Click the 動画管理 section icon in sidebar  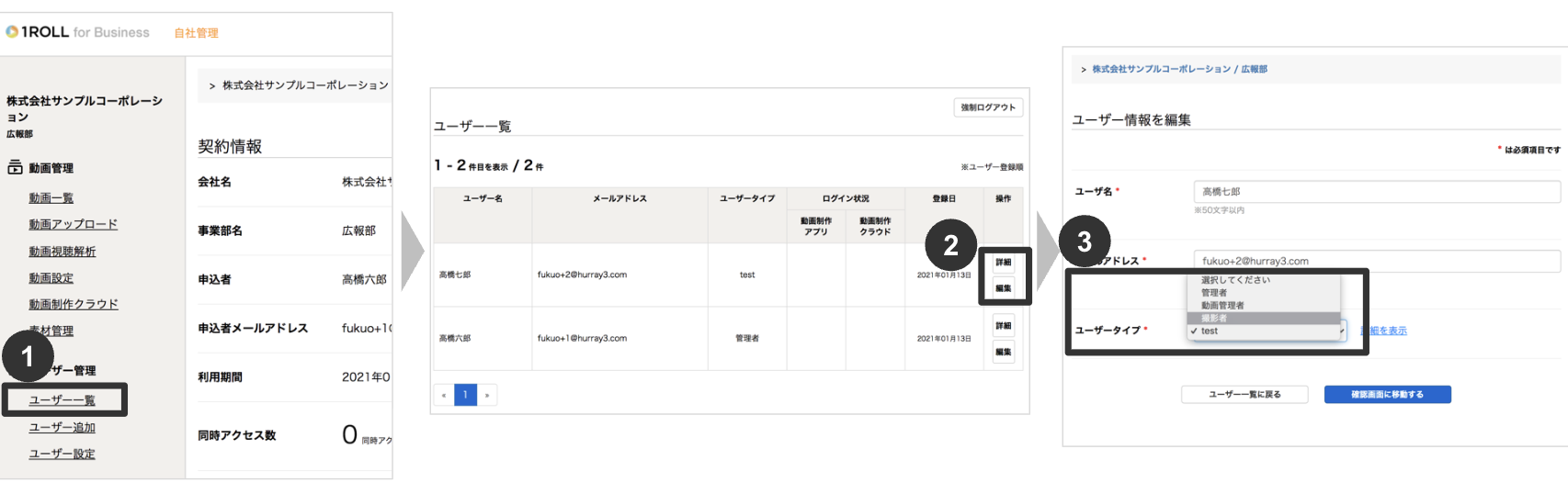click(x=15, y=167)
